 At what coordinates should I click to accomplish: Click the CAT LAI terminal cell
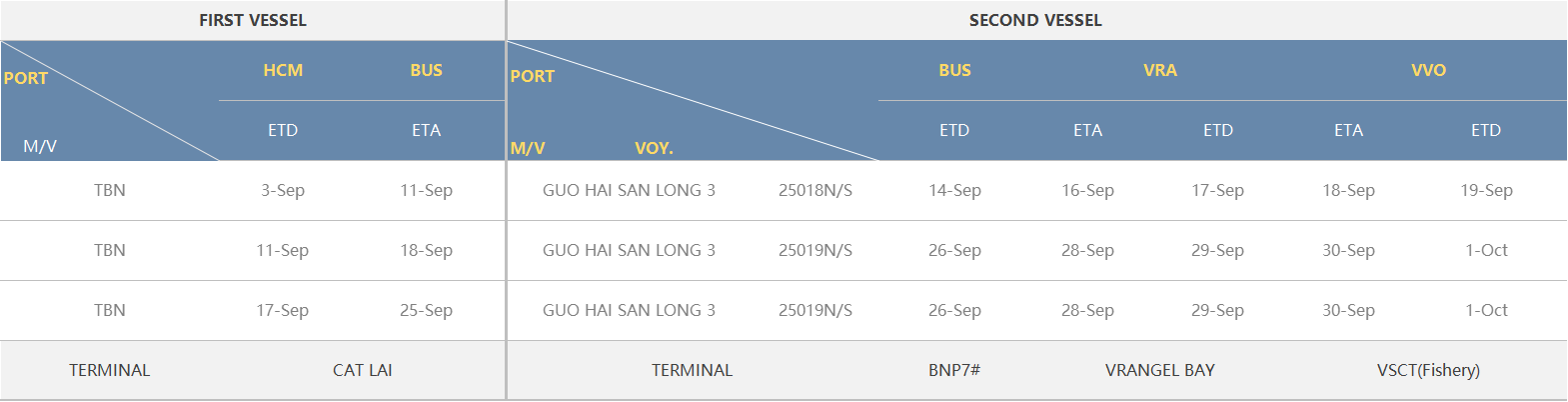(363, 370)
